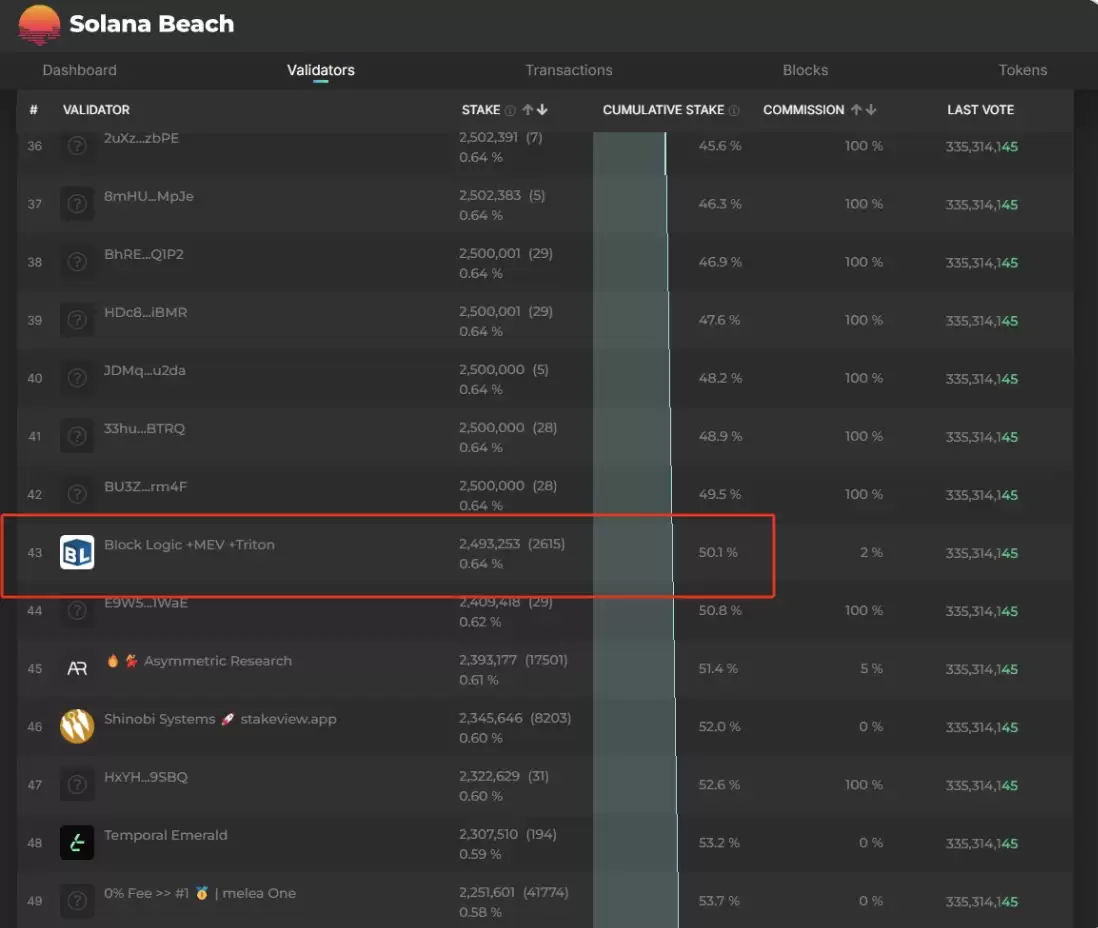This screenshot has height=928, width=1098.
Task: Click unknown validator icon for HxYH...9SBQ
Action: tap(77, 785)
